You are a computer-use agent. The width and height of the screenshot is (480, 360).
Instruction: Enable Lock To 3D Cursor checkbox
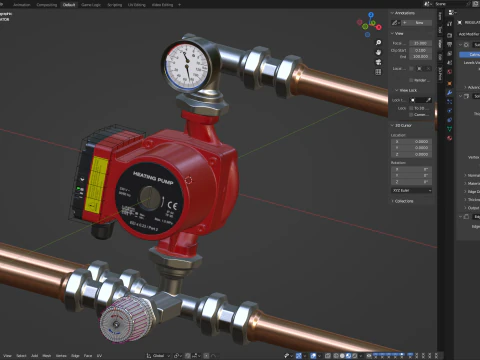[x=411, y=108]
